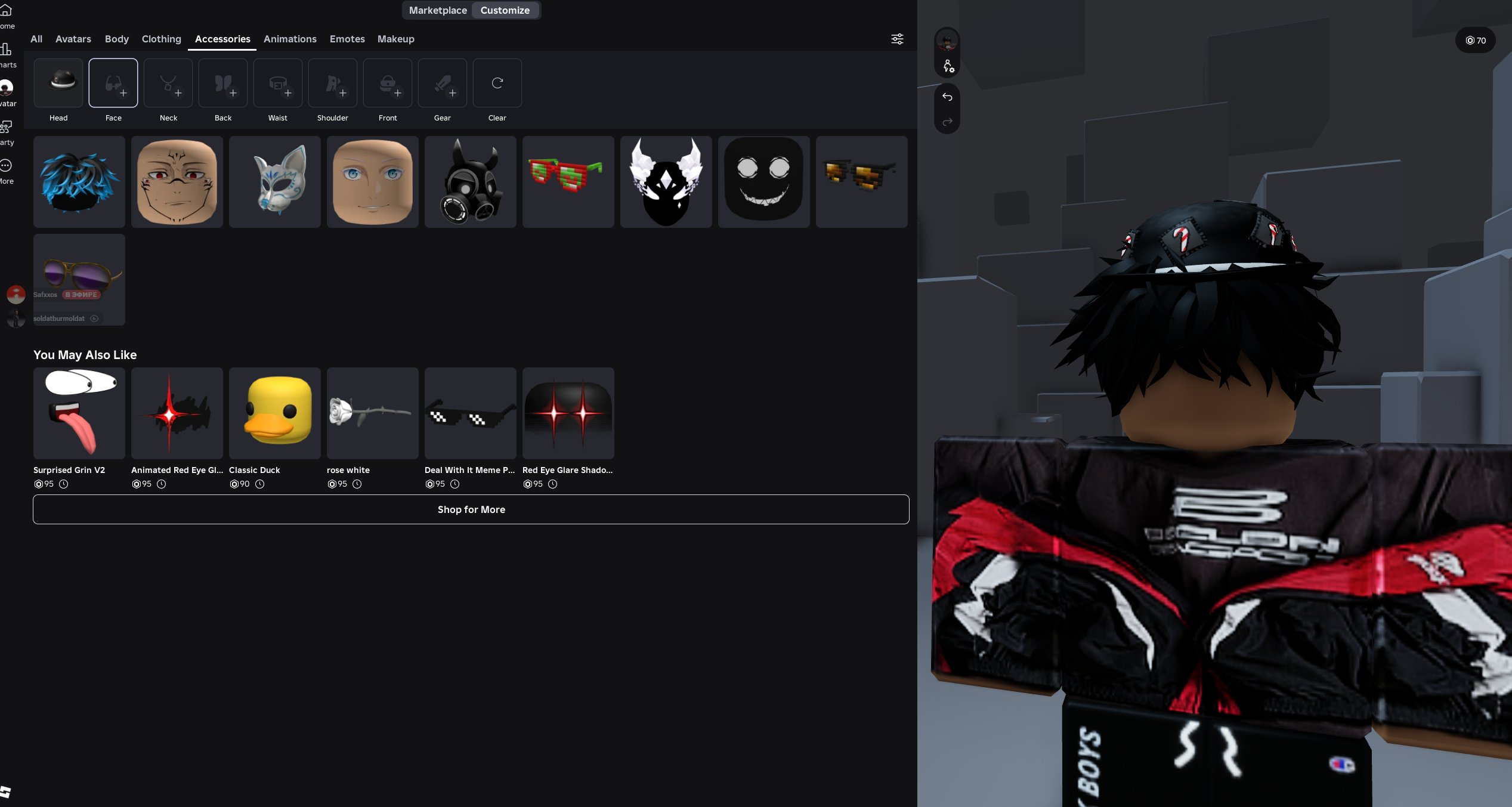The width and height of the screenshot is (1512, 807).
Task: Open the Red Eye Glare Shadow item
Action: [x=568, y=413]
